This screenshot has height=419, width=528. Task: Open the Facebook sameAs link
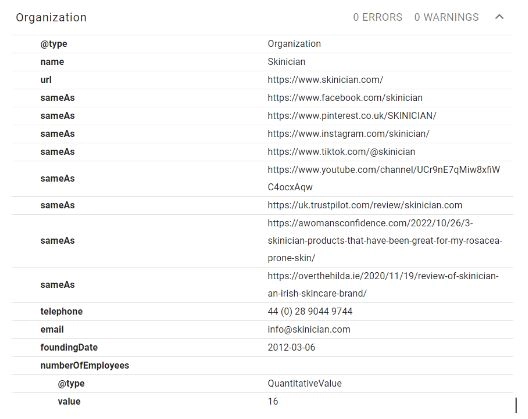click(345, 98)
